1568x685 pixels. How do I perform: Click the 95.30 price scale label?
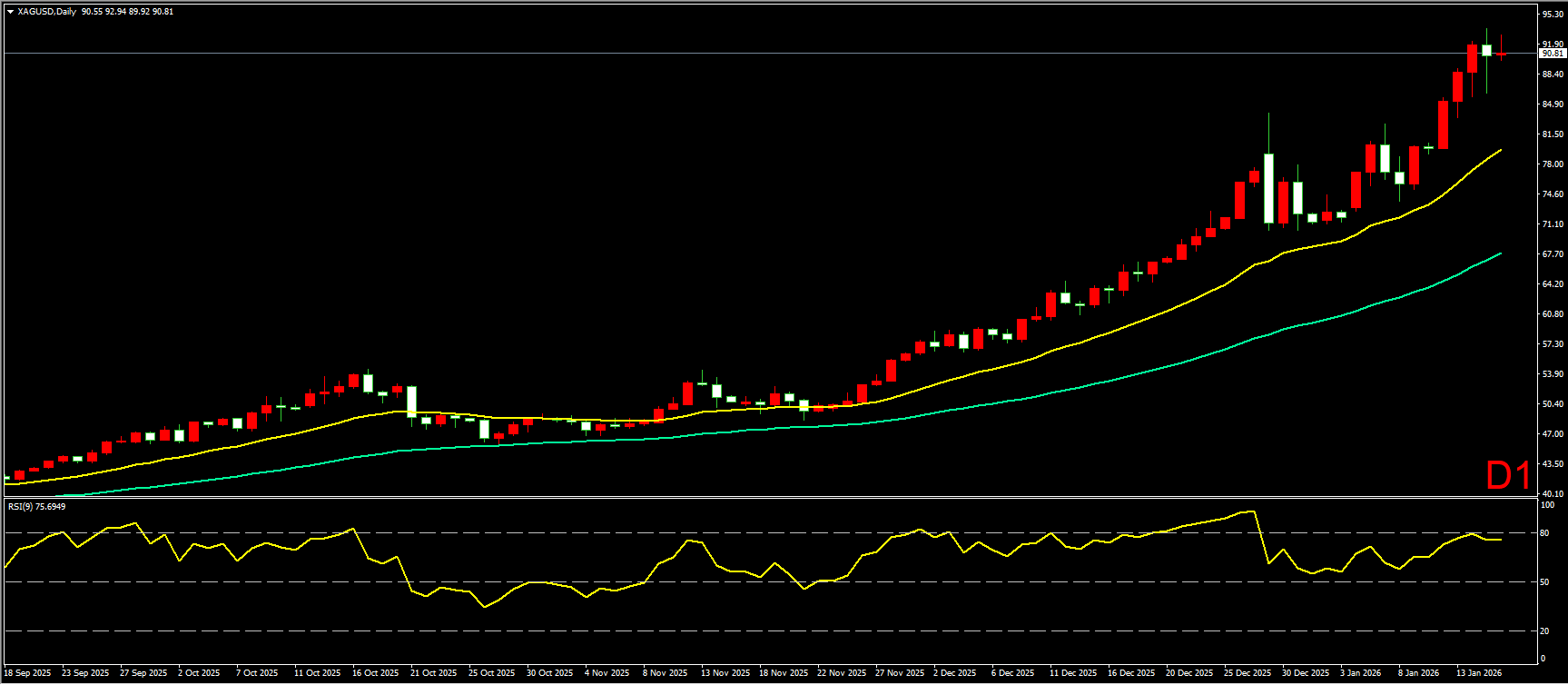pyautogui.click(x=1553, y=15)
